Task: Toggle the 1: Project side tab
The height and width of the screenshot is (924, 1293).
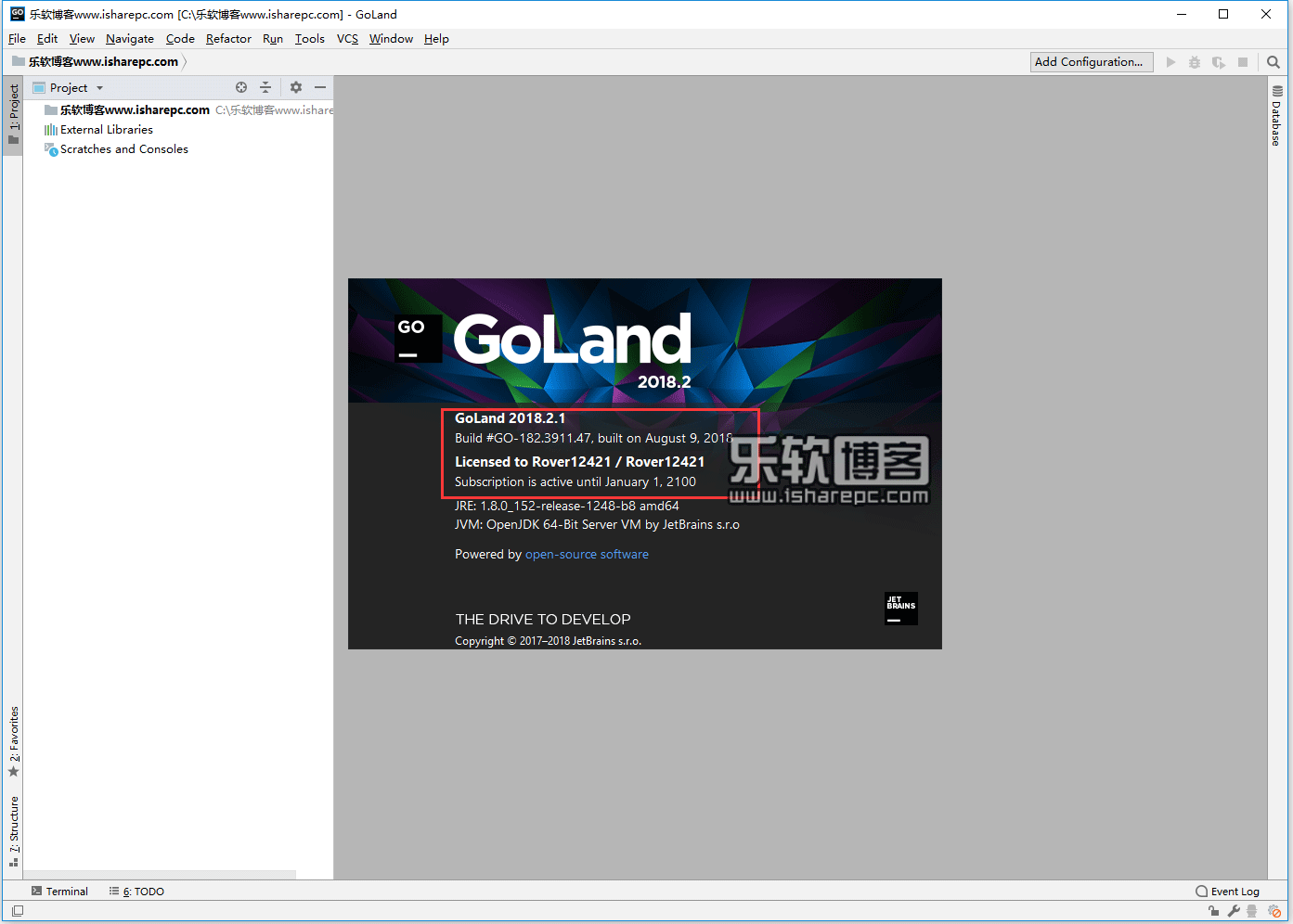Action: click(x=13, y=115)
